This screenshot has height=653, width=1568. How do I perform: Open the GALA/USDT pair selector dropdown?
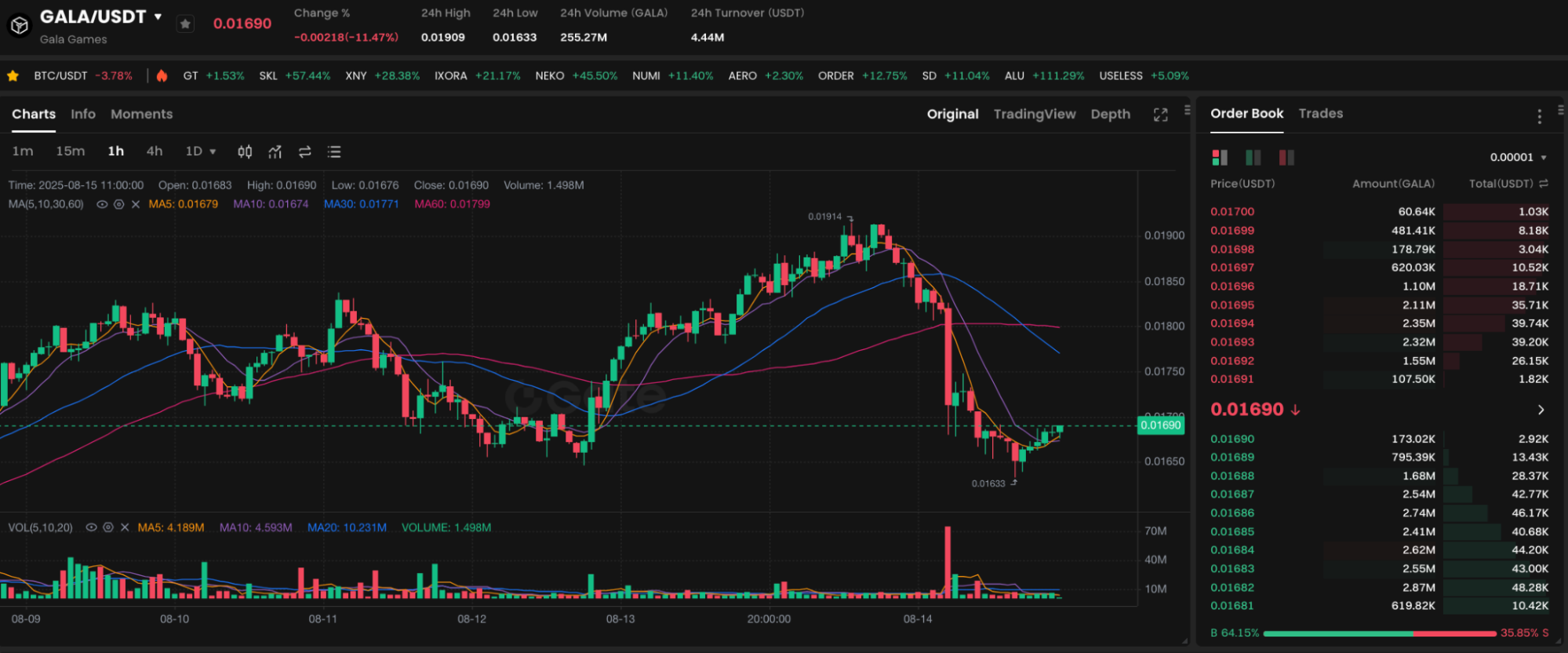pyautogui.click(x=158, y=16)
